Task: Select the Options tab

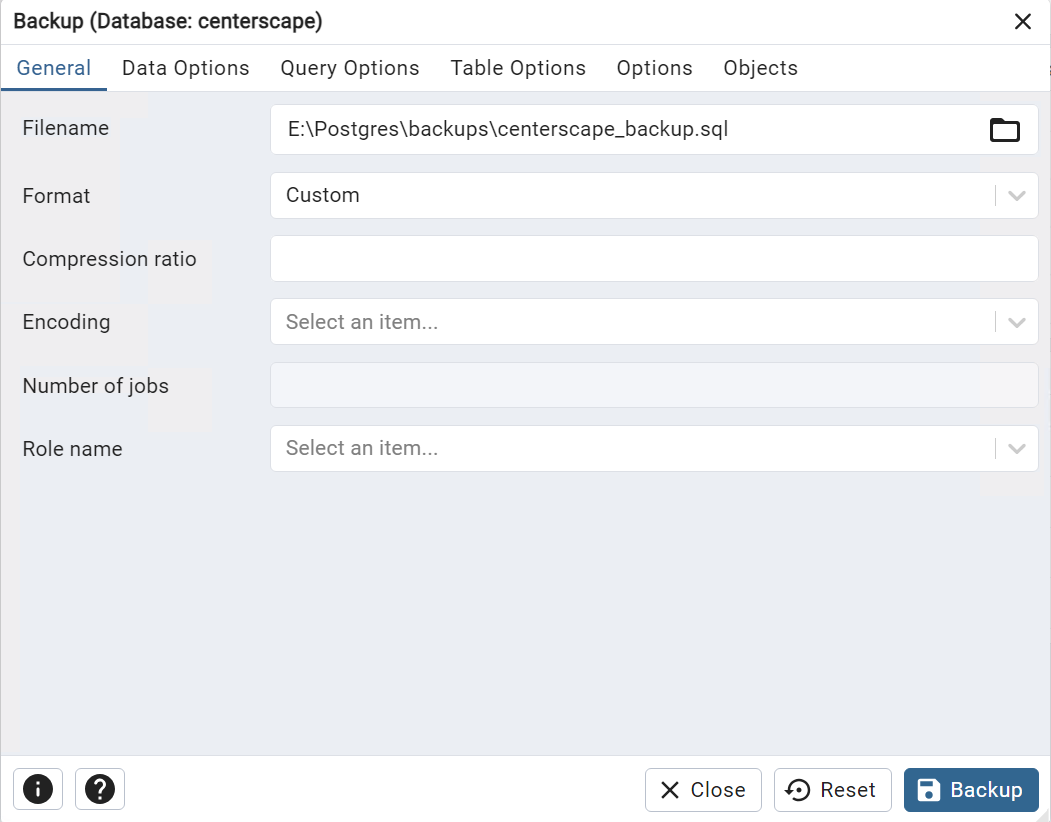Action: (654, 68)
